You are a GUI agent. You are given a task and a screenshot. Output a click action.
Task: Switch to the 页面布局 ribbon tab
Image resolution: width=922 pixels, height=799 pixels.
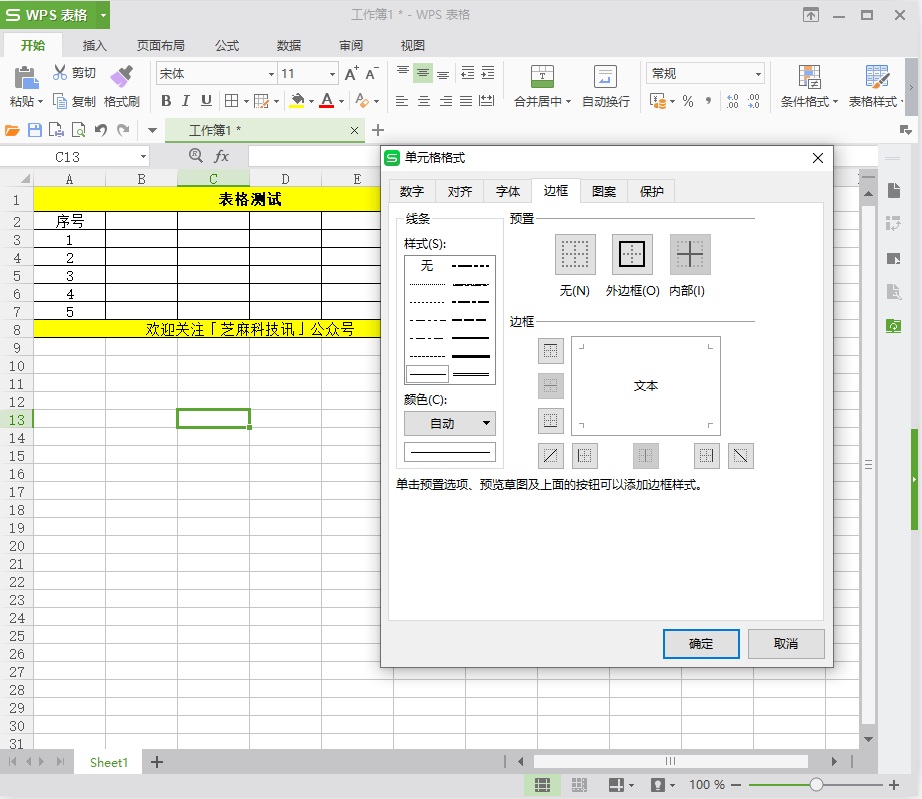(x=161, y=45)
